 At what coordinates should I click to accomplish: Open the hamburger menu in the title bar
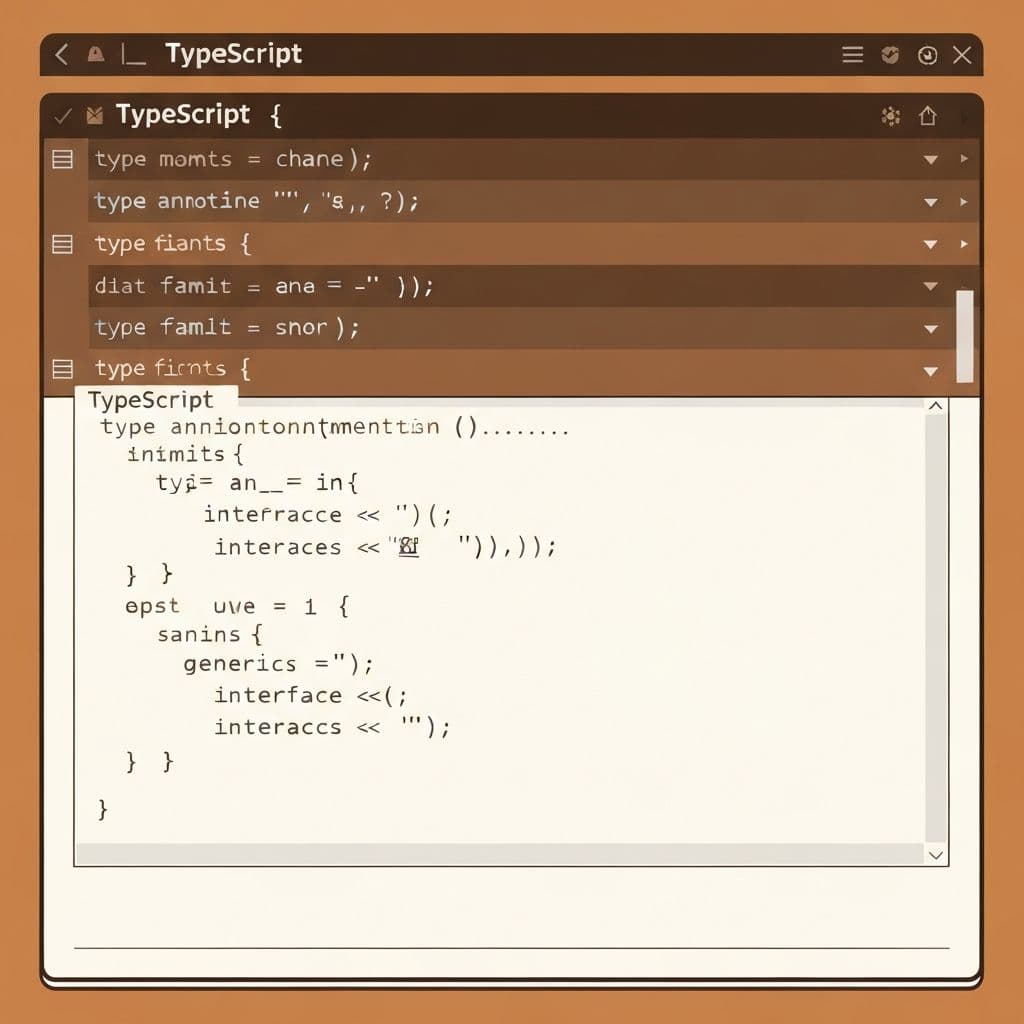(x=852, y=55)
